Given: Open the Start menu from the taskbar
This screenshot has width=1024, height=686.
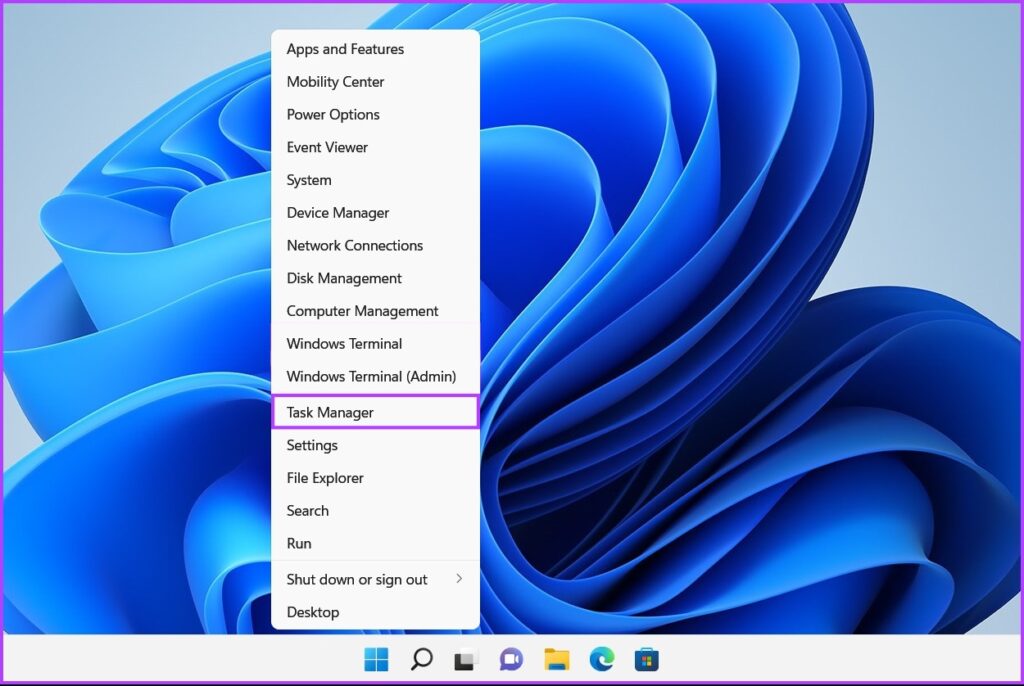Looking at the screenshot, I should point(376,659).
